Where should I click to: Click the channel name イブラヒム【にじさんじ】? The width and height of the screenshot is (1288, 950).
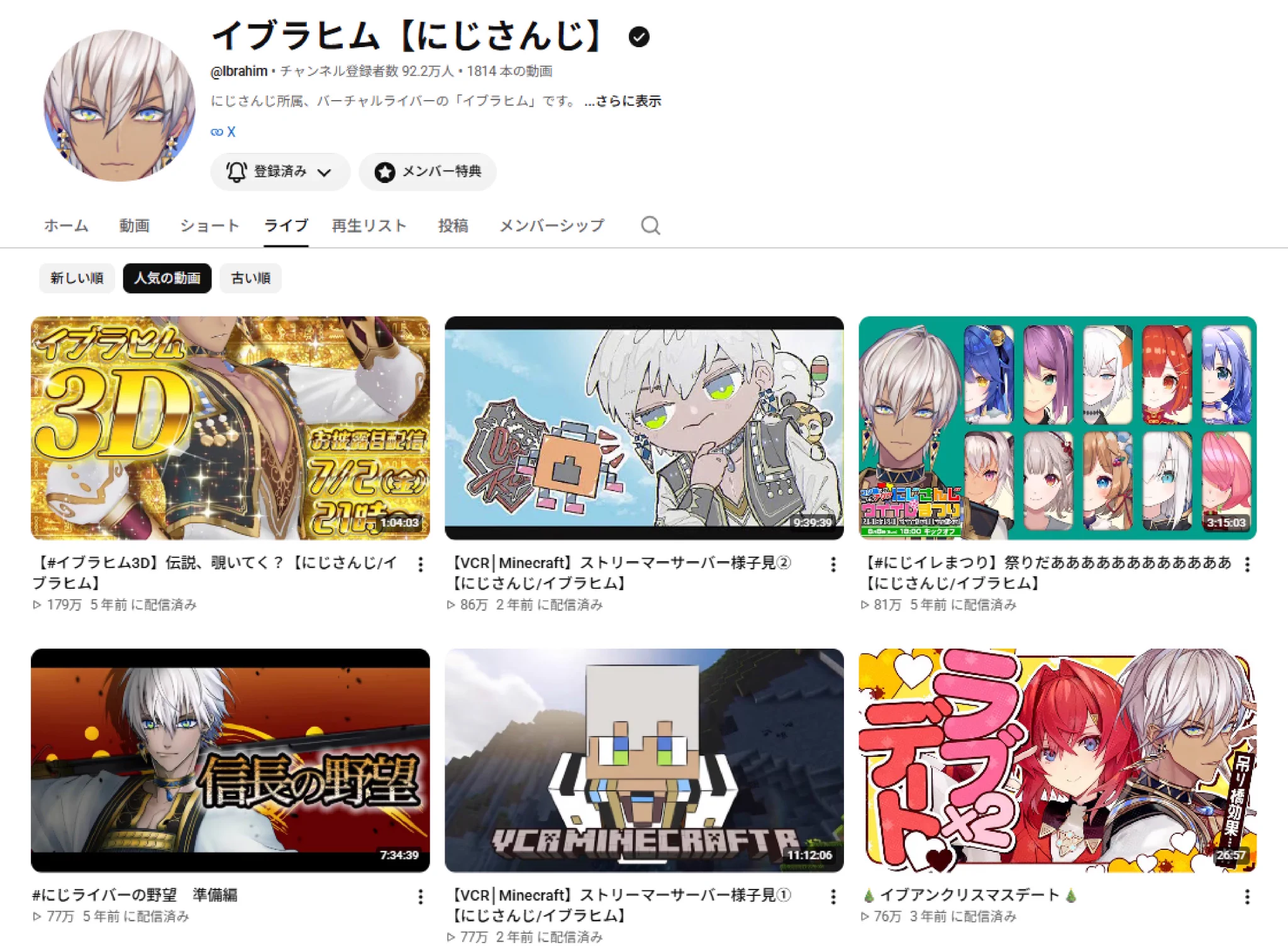coord(410,36)
